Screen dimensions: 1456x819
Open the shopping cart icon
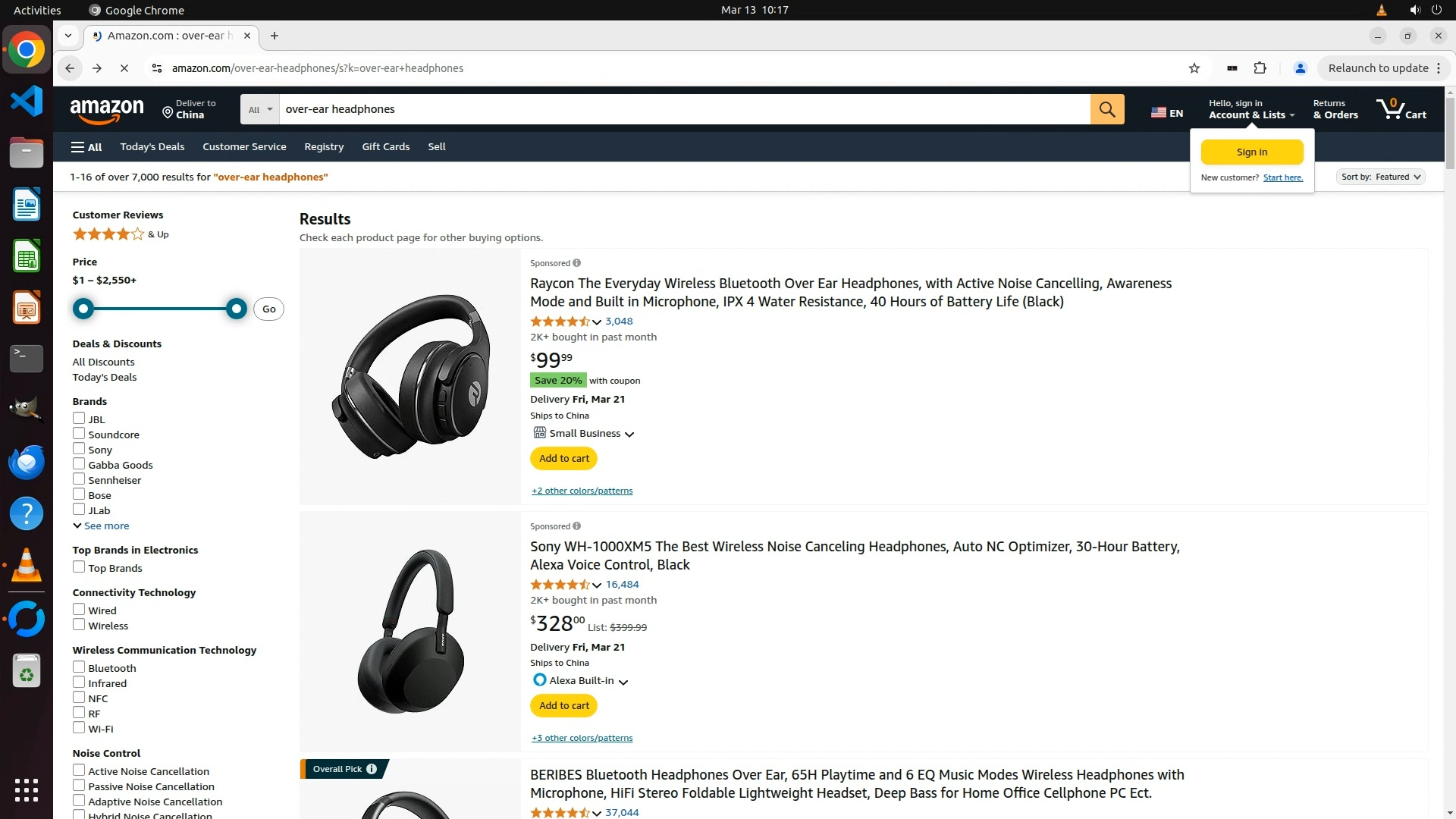pyautogui.click(x=1400, y=109)
